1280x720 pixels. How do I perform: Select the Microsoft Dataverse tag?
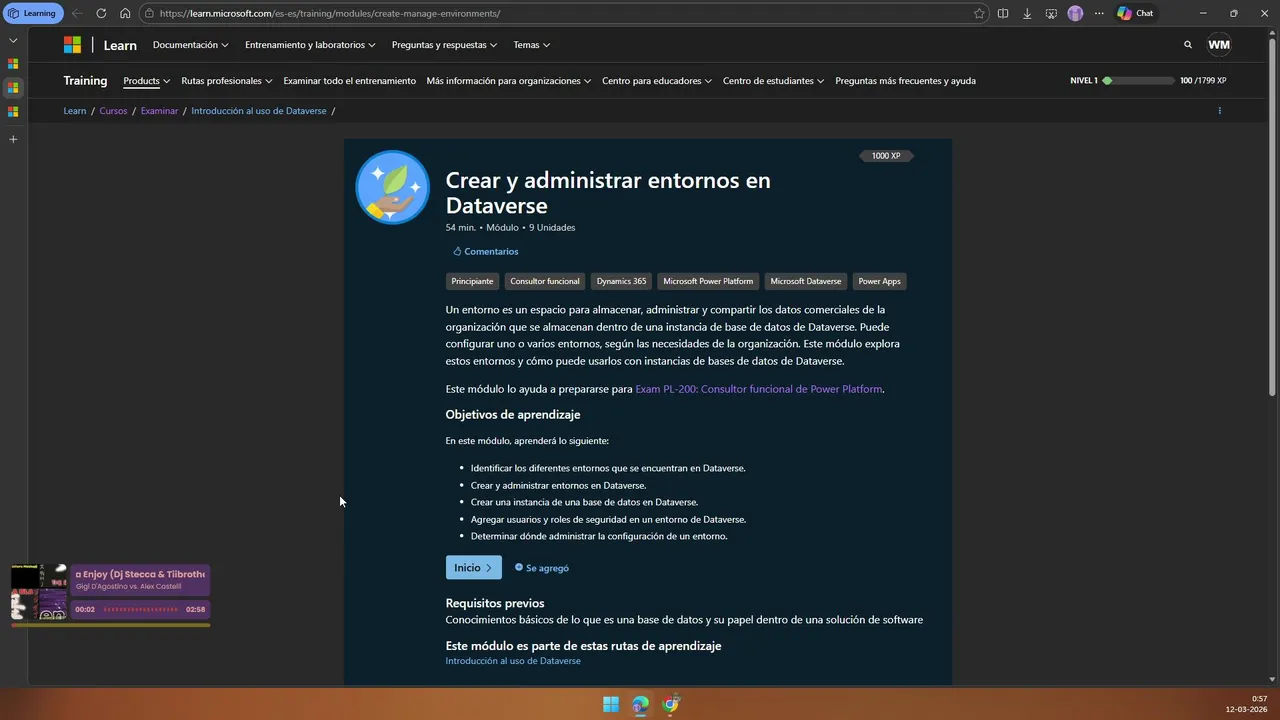pyautogui.click(x=806, y=281)
